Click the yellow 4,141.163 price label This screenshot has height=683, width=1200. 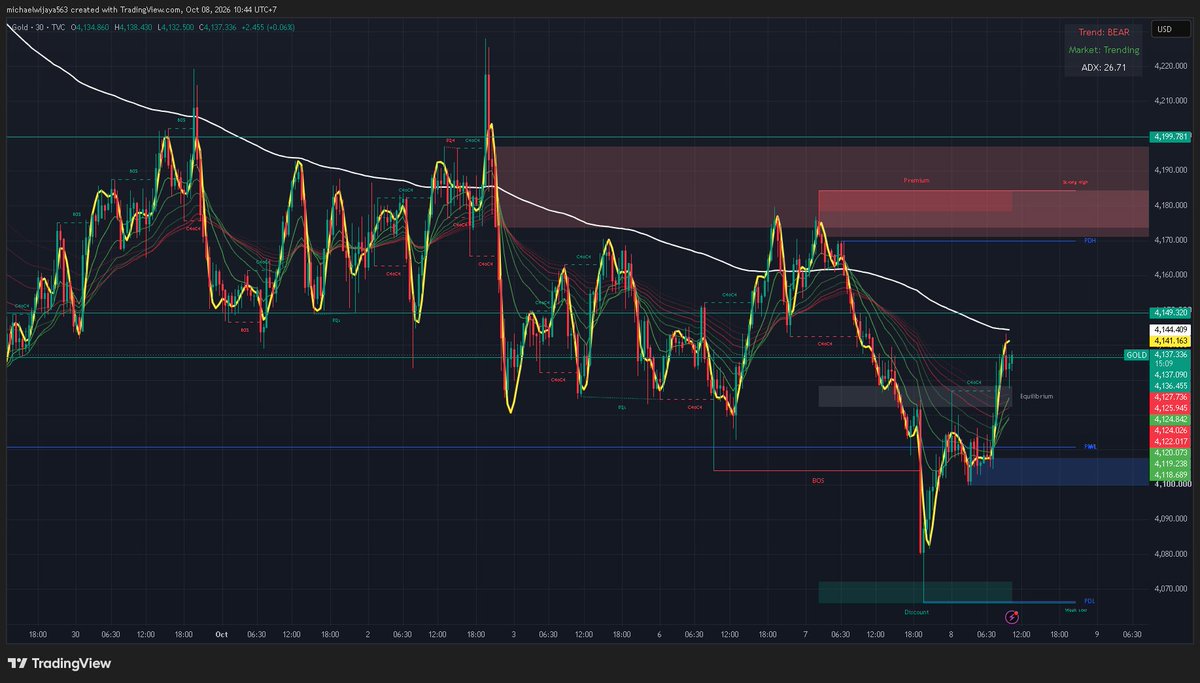(1170, 341)
